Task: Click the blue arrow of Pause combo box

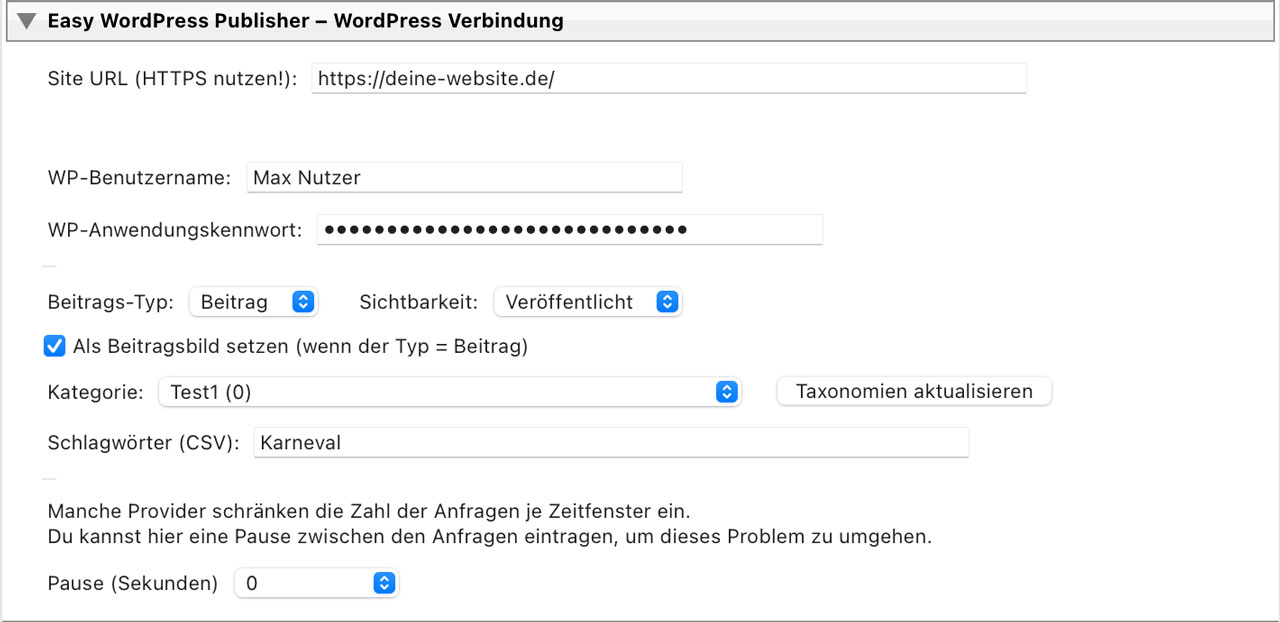Action: (x=384, y=583)
